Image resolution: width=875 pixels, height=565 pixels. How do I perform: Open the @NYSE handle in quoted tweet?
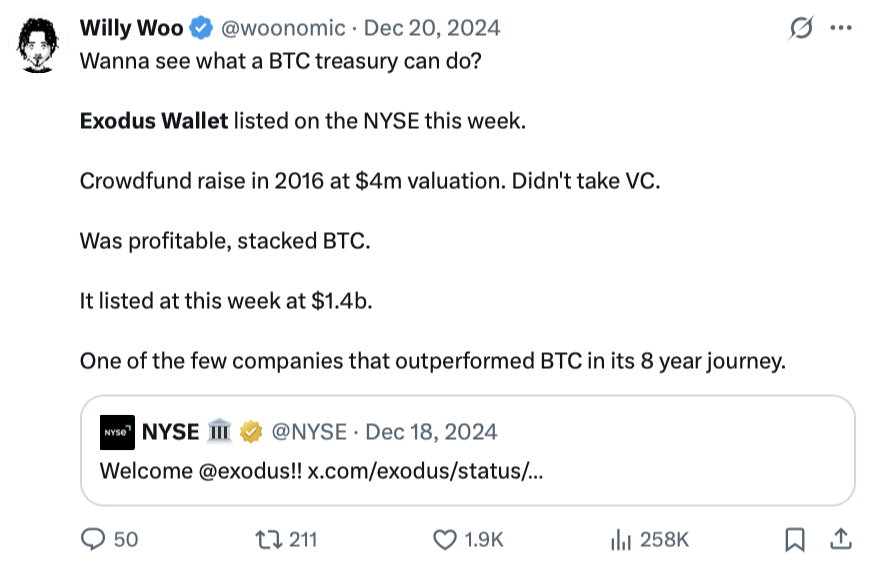[309, 433]
